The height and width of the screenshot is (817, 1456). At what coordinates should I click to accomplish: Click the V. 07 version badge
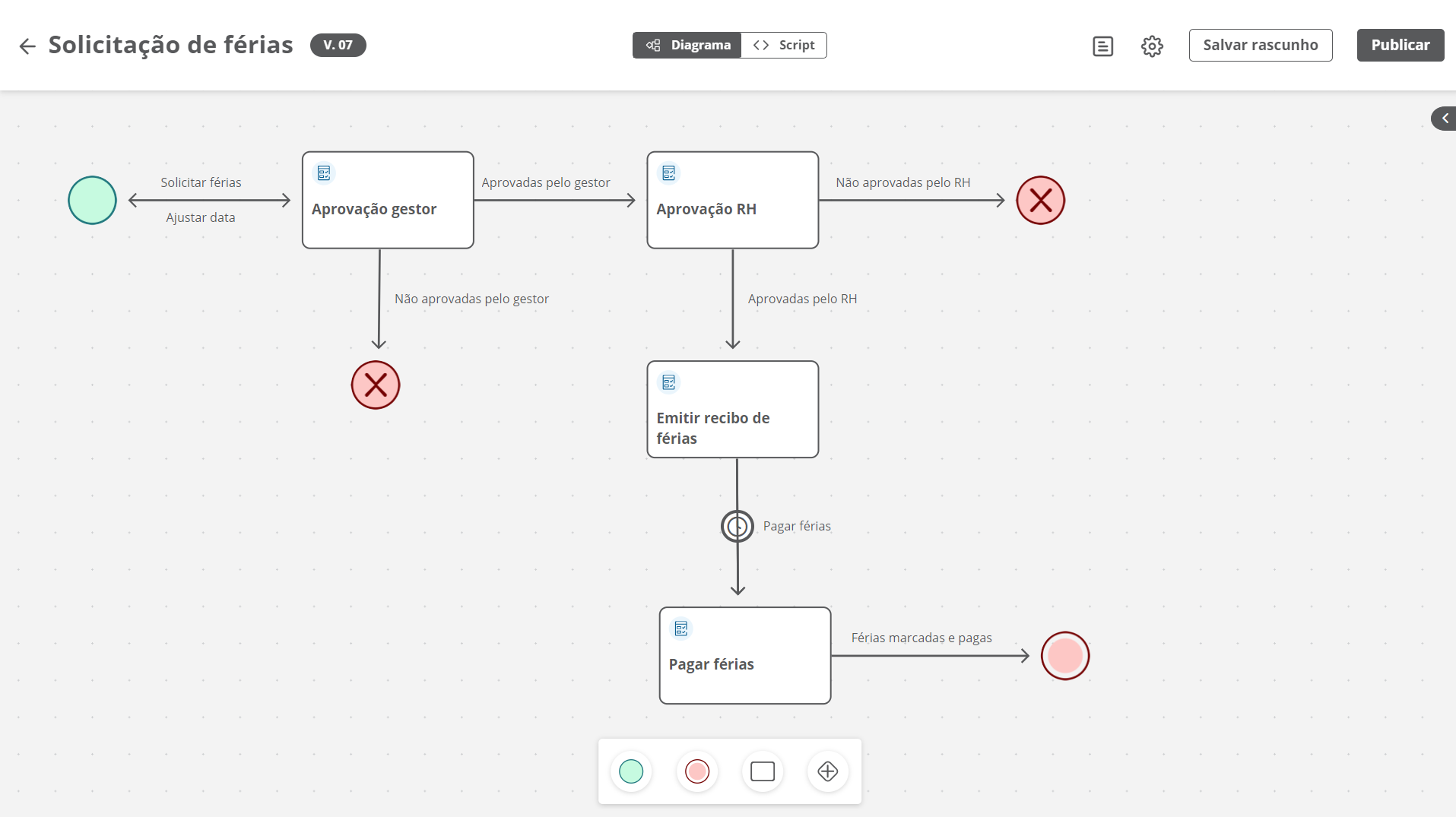pos(338,46)
